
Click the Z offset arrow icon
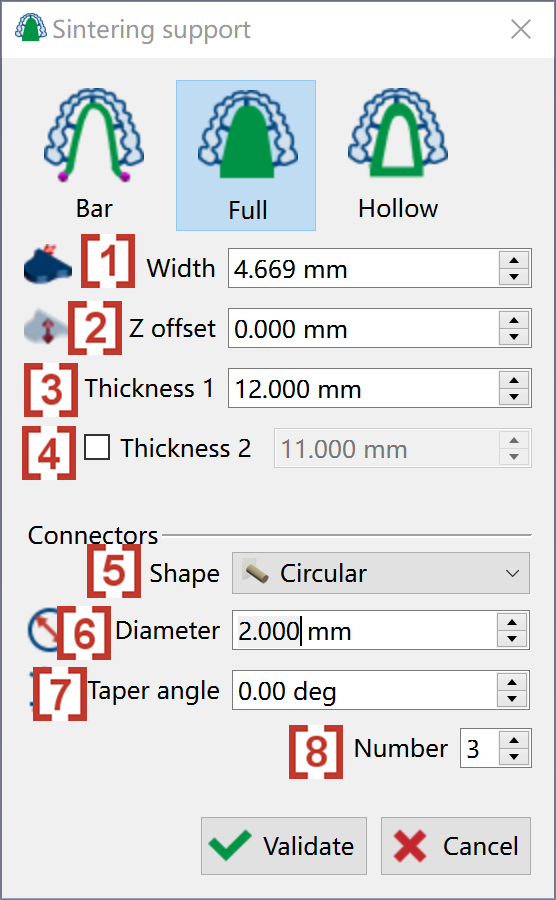[45, 327]
